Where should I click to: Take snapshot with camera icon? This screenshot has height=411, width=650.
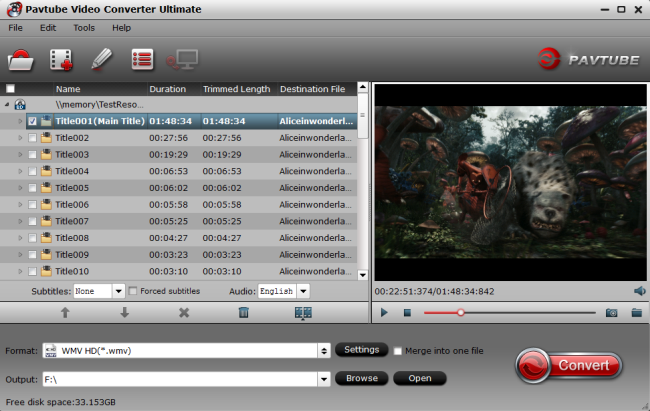click(x=611, y=313)
